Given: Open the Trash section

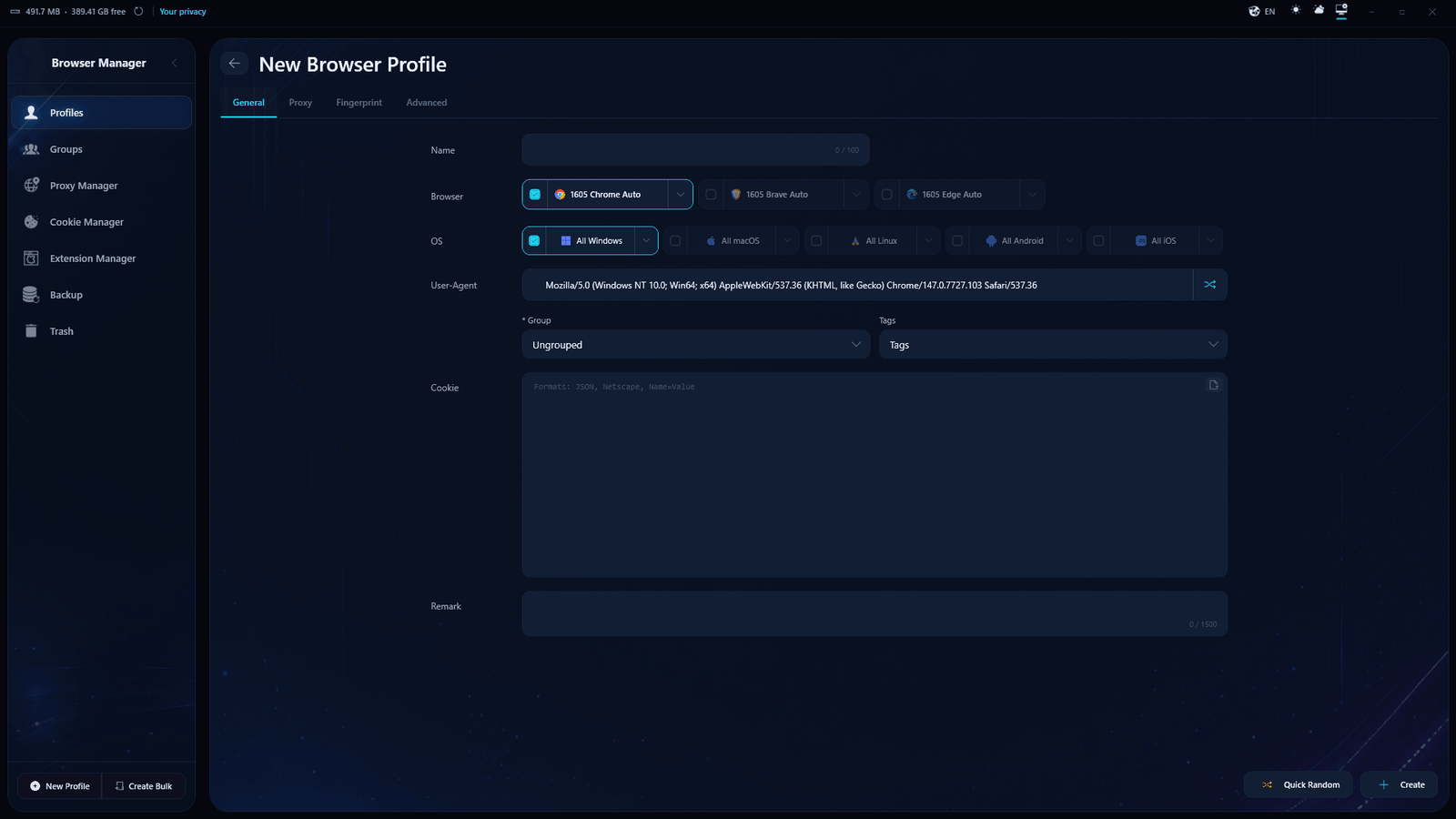Looking at the screenshot, I should click(x=101, y=331).
